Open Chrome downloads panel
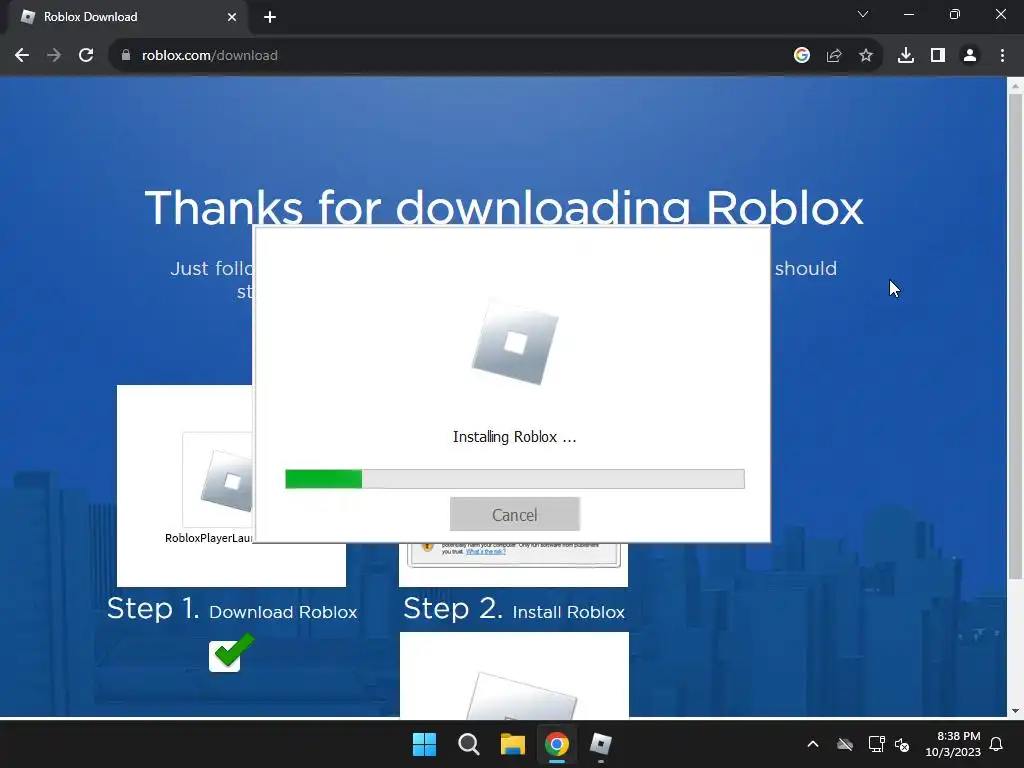This screenshot has width=1024, height=768. click(x=906, y=56)
